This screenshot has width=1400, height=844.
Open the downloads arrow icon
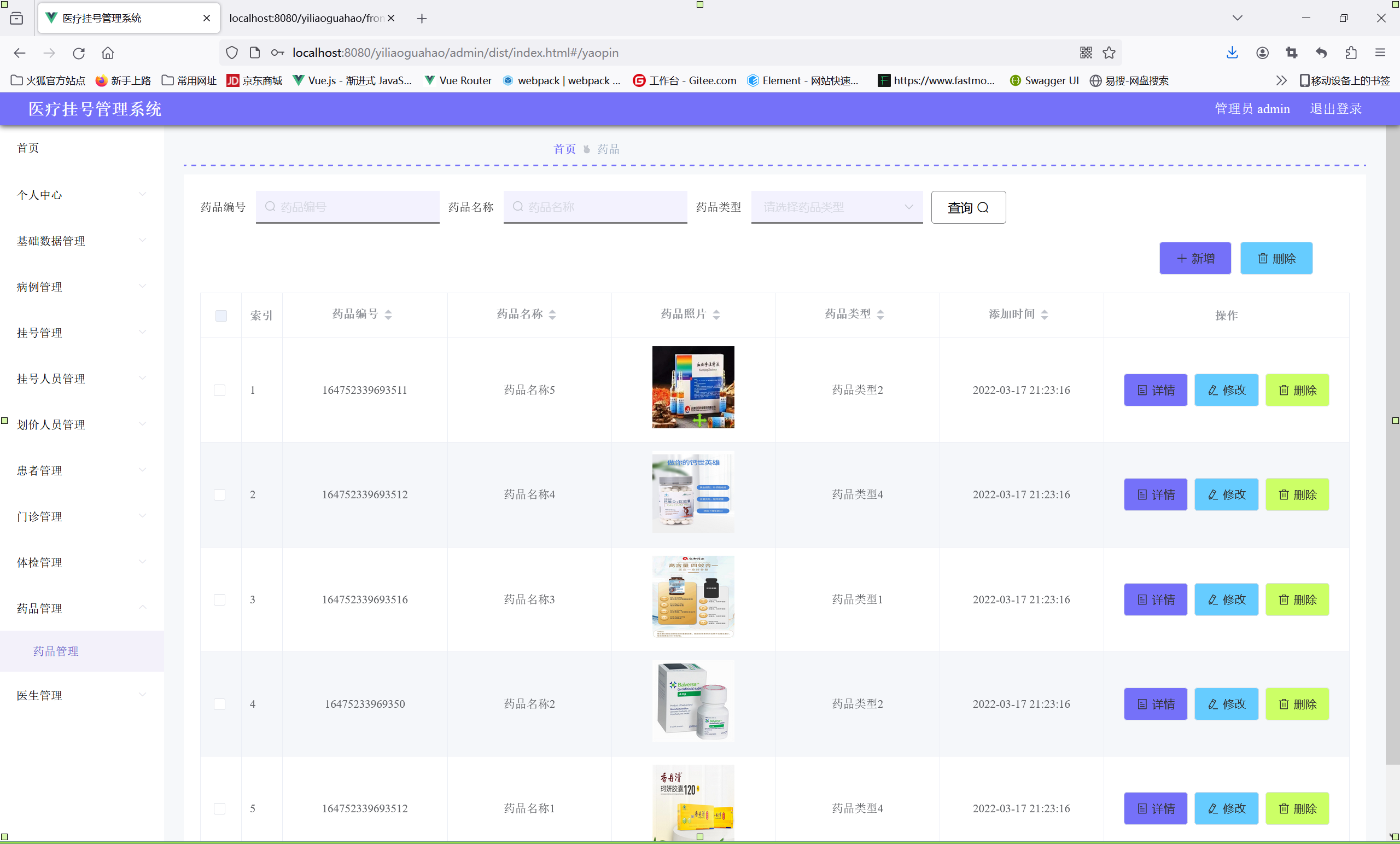1232,53
